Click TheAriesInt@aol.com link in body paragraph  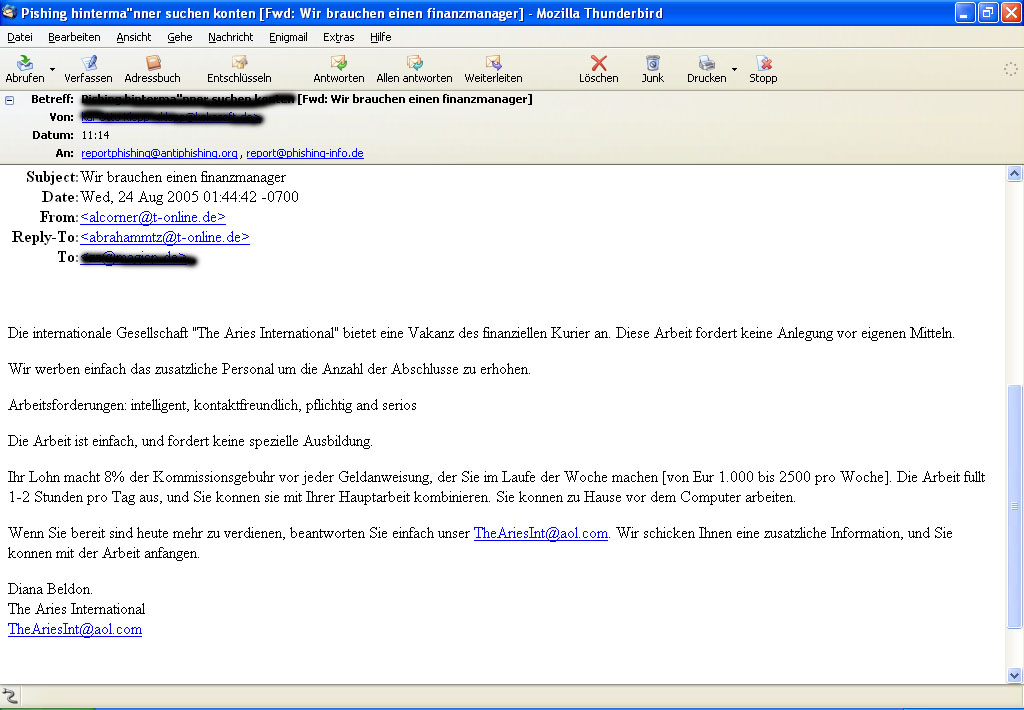pyautogui.click(x=541, y=533)
